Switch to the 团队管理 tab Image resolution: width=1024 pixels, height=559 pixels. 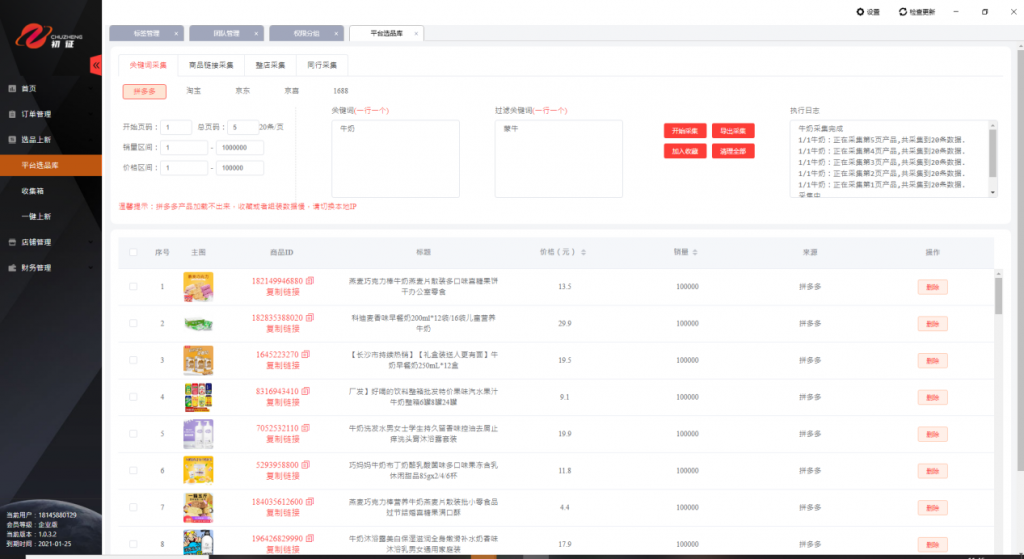(x=226, y=33)
